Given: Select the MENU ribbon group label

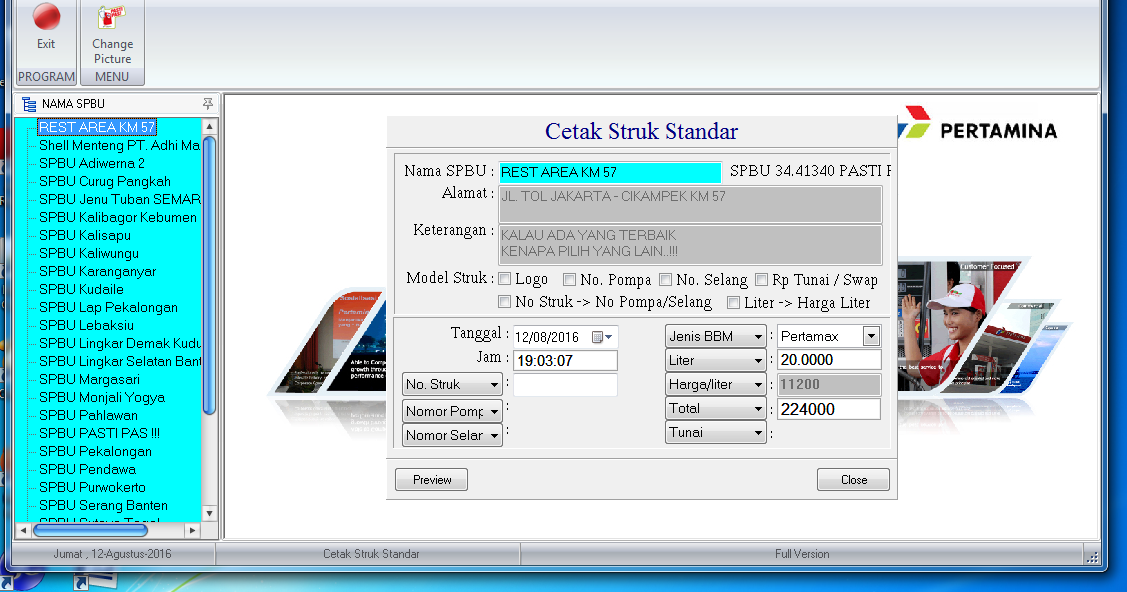Looking at the screenshot, I should coord(111,76).
